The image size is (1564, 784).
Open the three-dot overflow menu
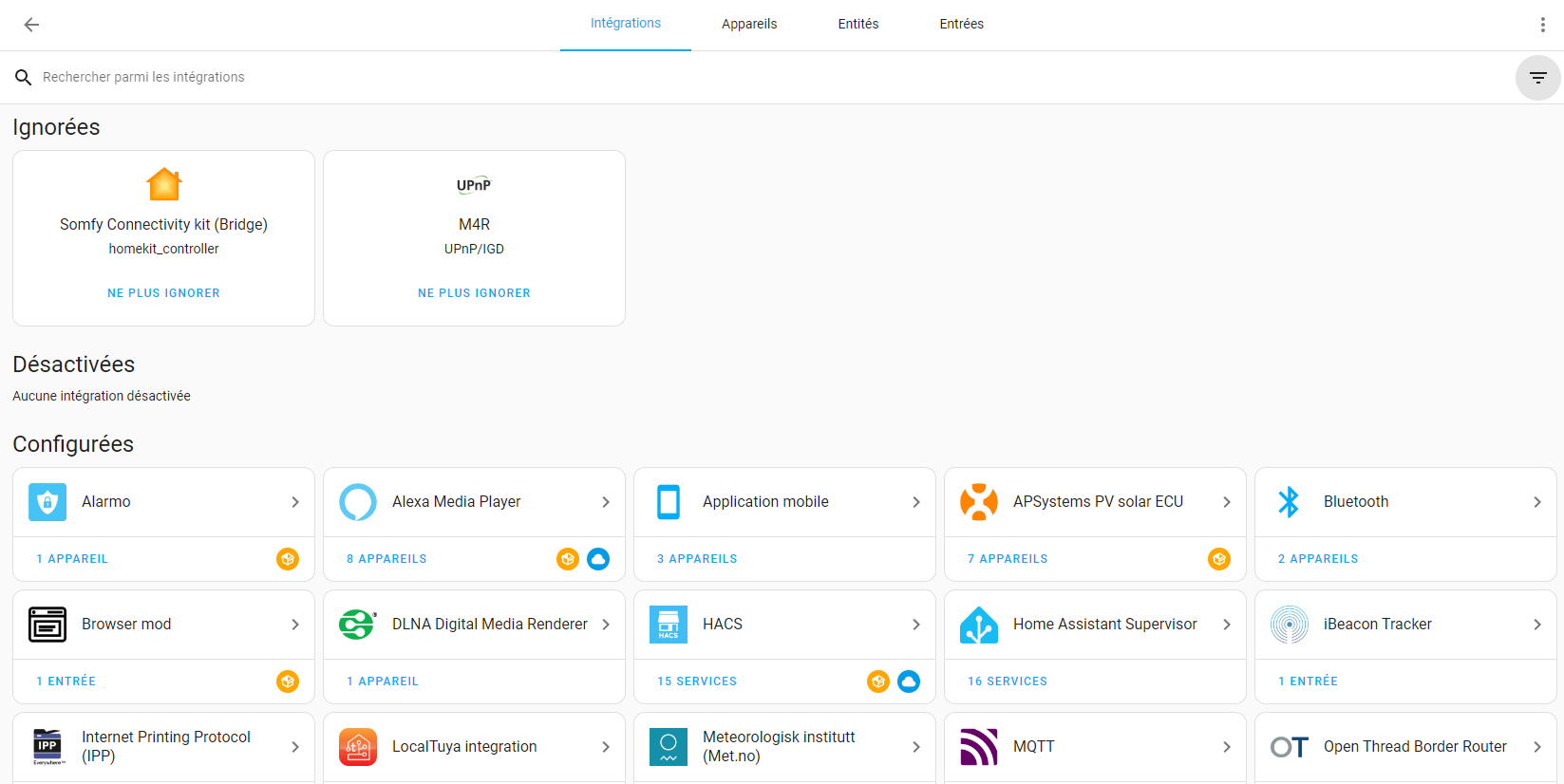(1542, 25)
